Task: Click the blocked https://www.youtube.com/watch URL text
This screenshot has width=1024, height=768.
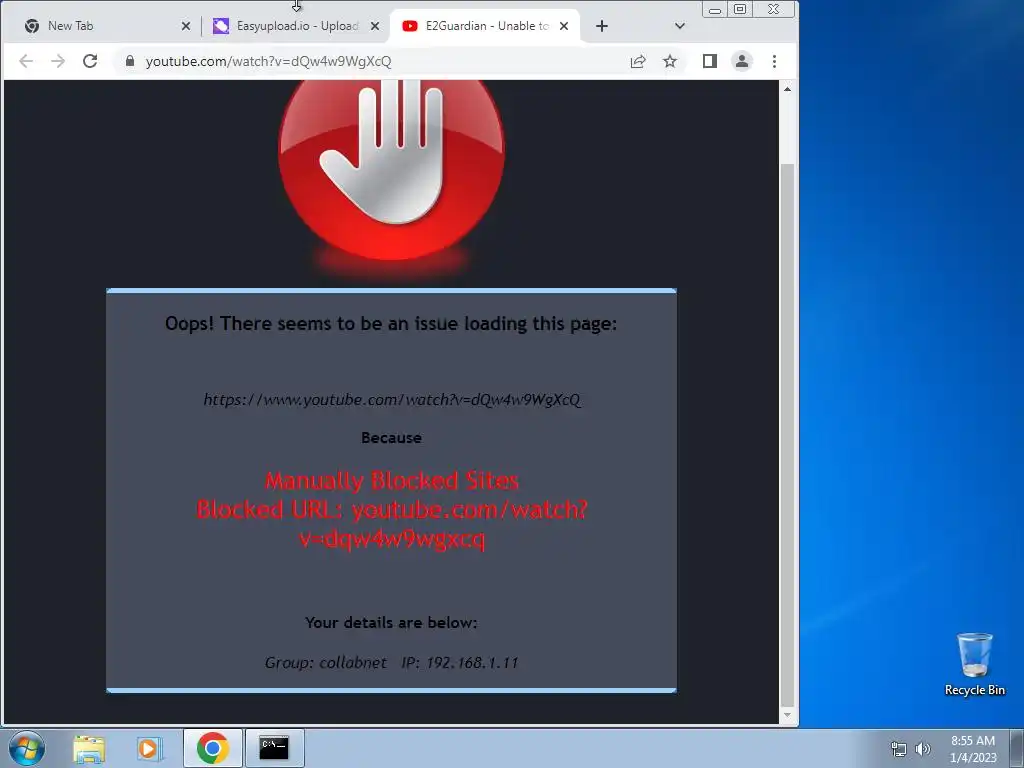Action: point(392,400)
